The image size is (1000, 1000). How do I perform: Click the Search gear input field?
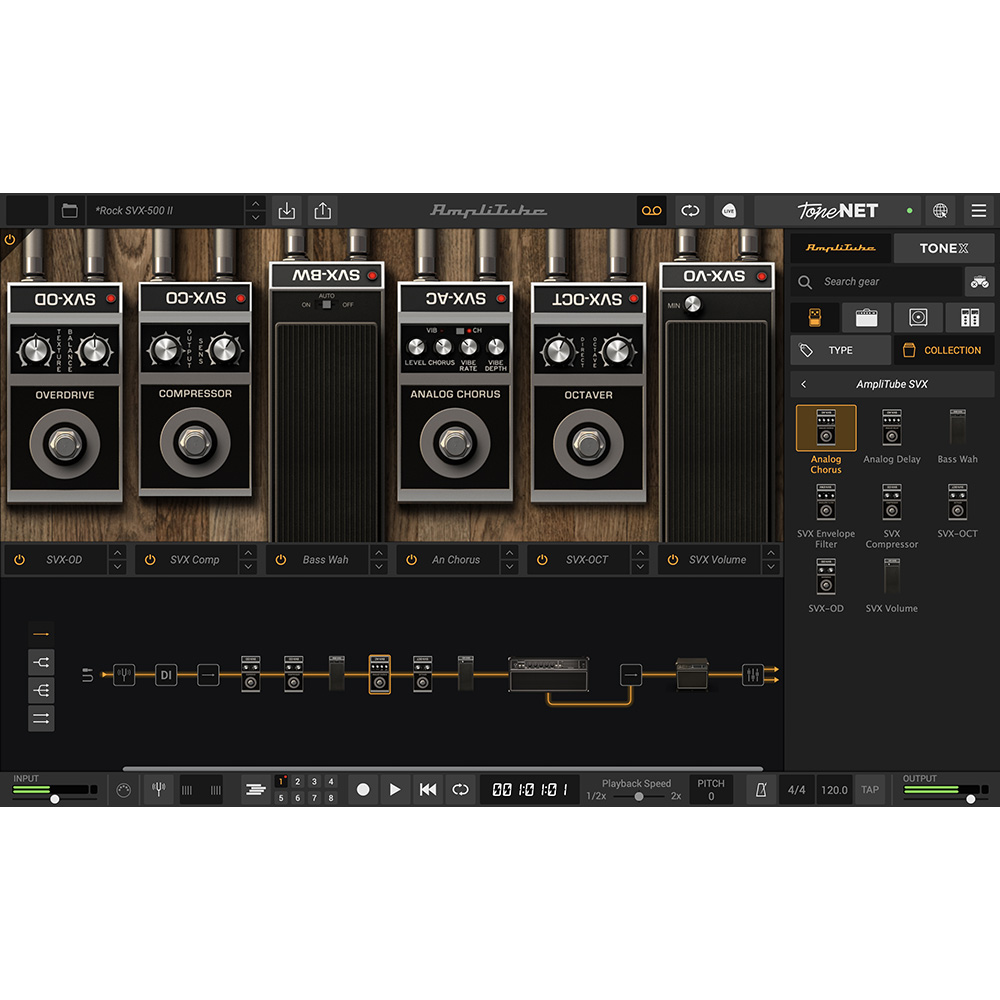point(877,281)
